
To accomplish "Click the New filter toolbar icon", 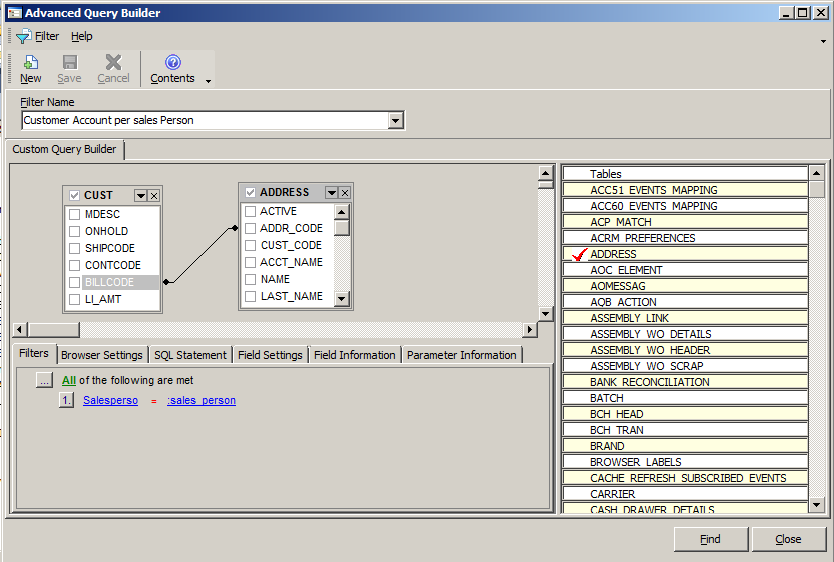I will (31, 69).
